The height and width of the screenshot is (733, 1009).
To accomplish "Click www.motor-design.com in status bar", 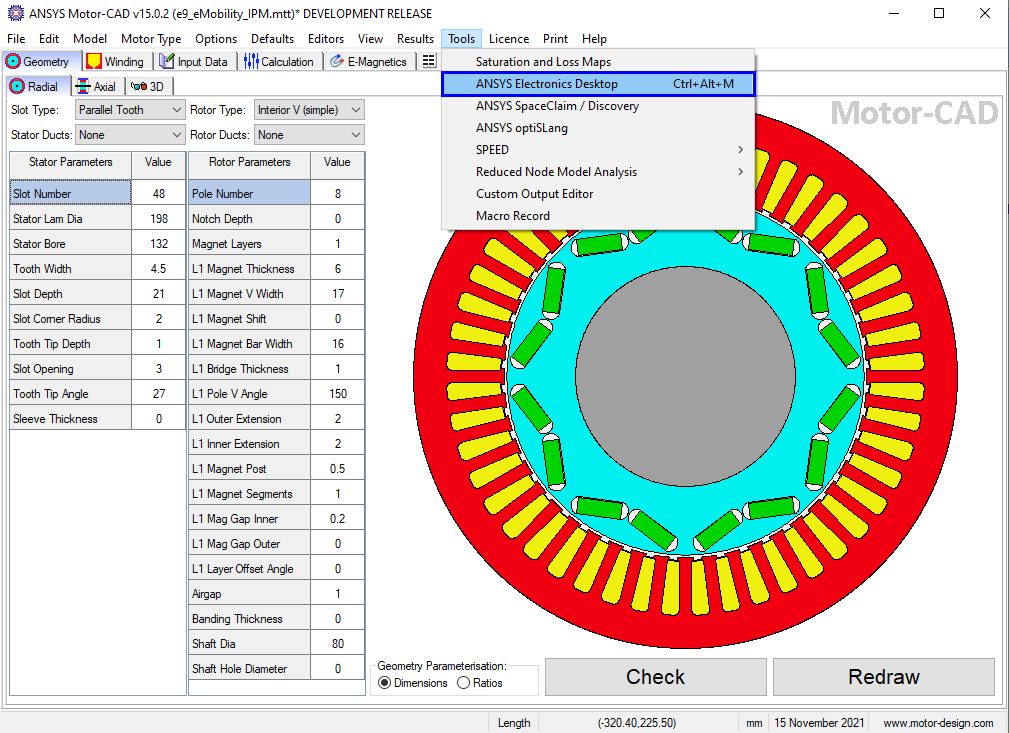I will (x=938, y=723).
